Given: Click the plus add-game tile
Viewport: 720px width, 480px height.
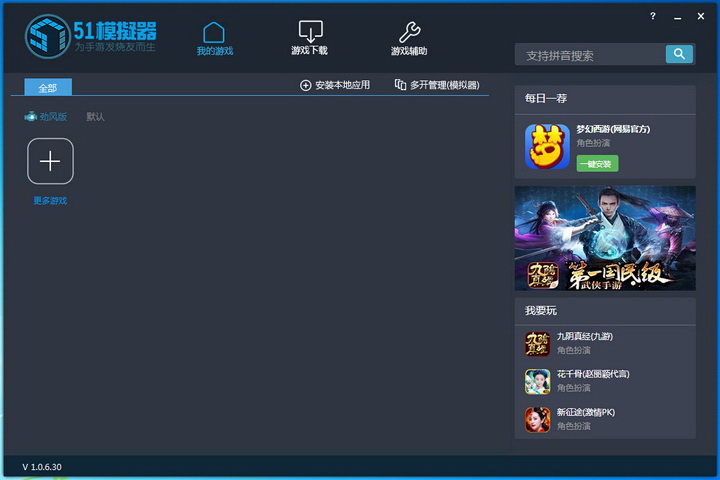Looking at the screenshot, I should coord(50,161).
